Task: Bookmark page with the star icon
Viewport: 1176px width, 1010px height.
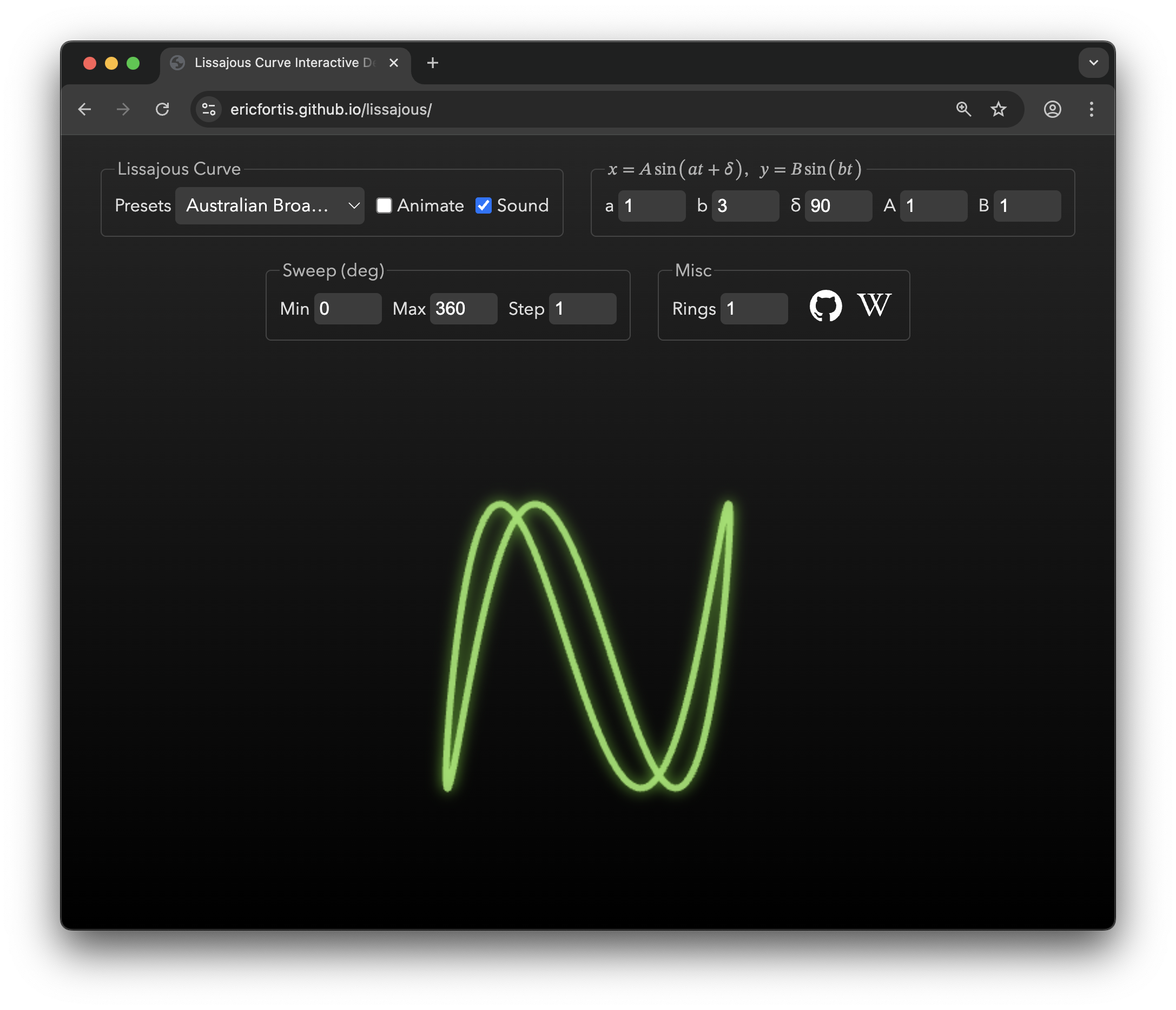Action: click(x=999, y=109)
